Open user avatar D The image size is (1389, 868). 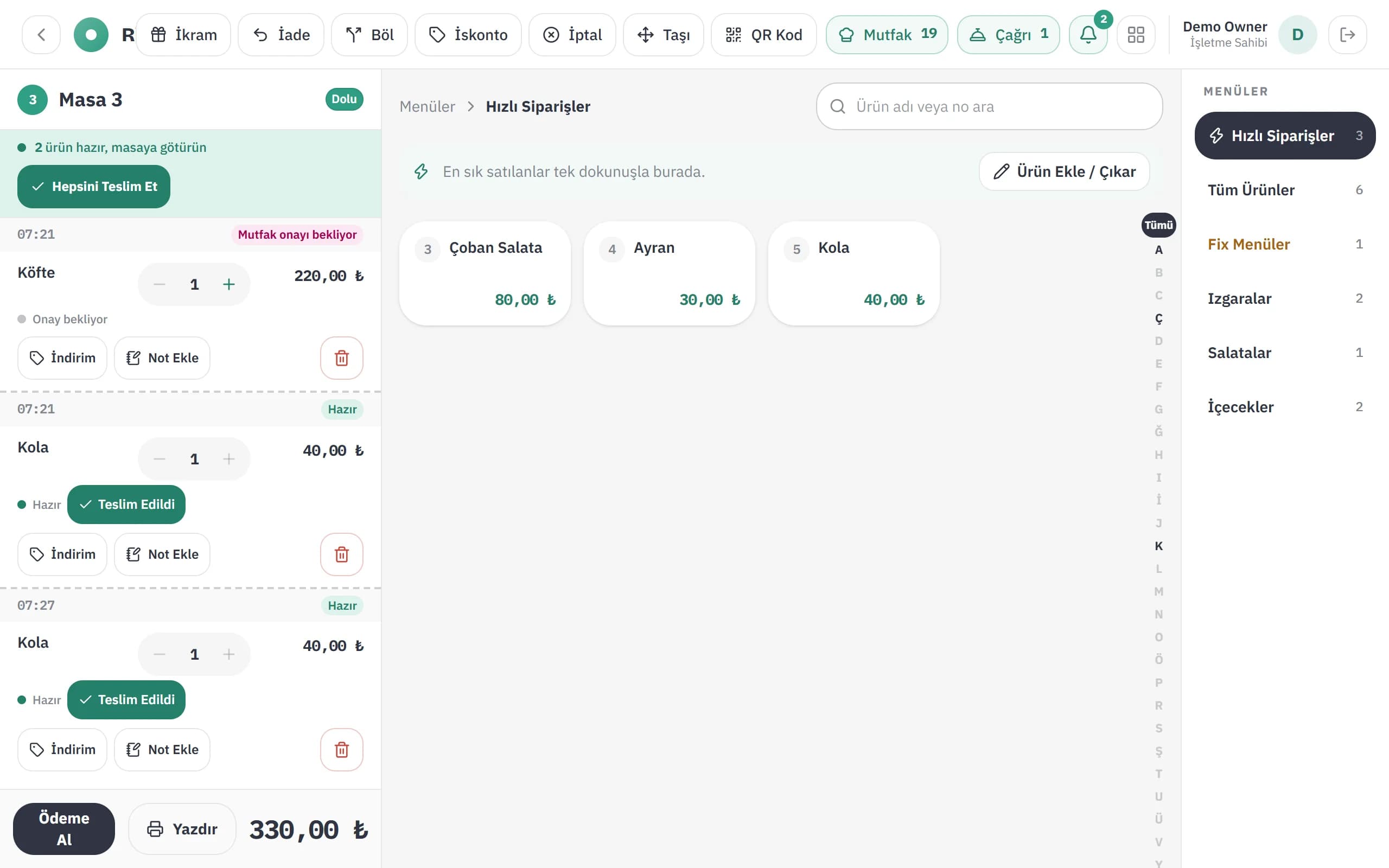click(1297, 34)
